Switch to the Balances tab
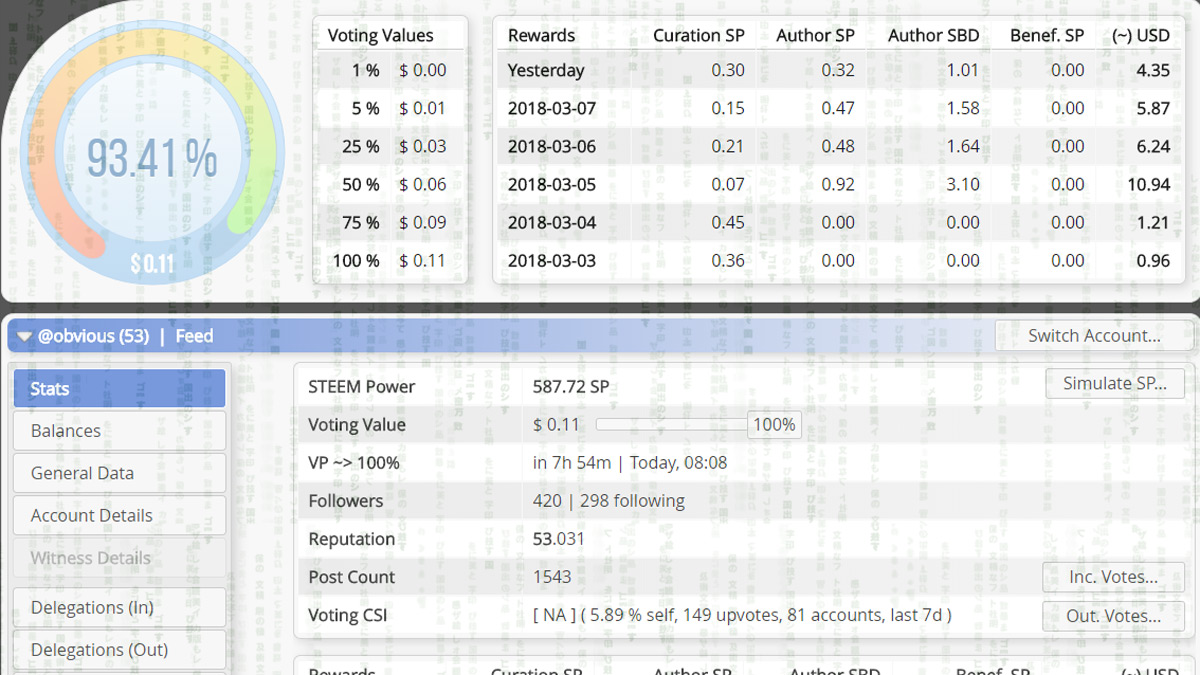1200x675 pixels. [x=119, y=431]
